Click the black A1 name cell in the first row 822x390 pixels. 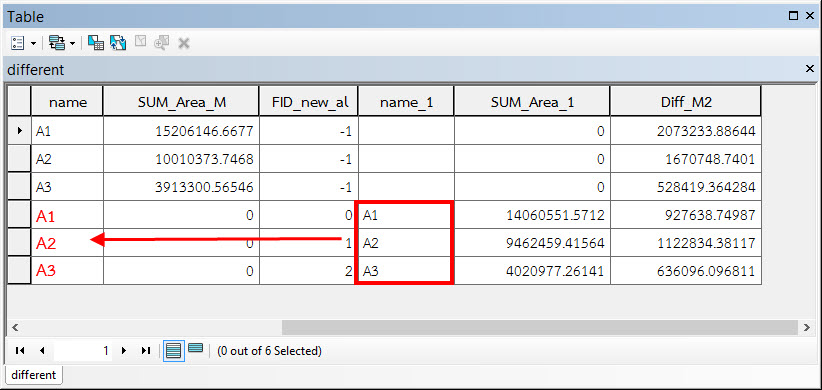click(67, 131)
